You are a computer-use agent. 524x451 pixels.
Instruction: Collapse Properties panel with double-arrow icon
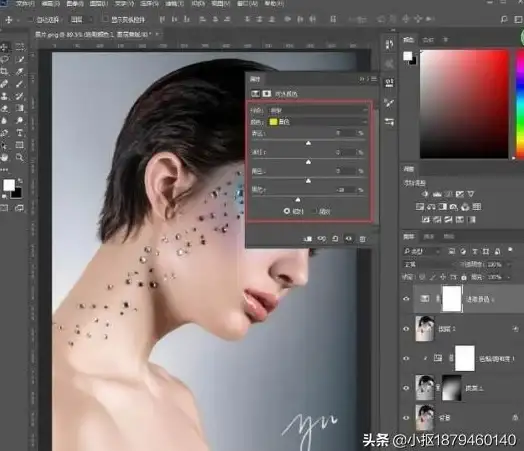click(x=362, y=79)
